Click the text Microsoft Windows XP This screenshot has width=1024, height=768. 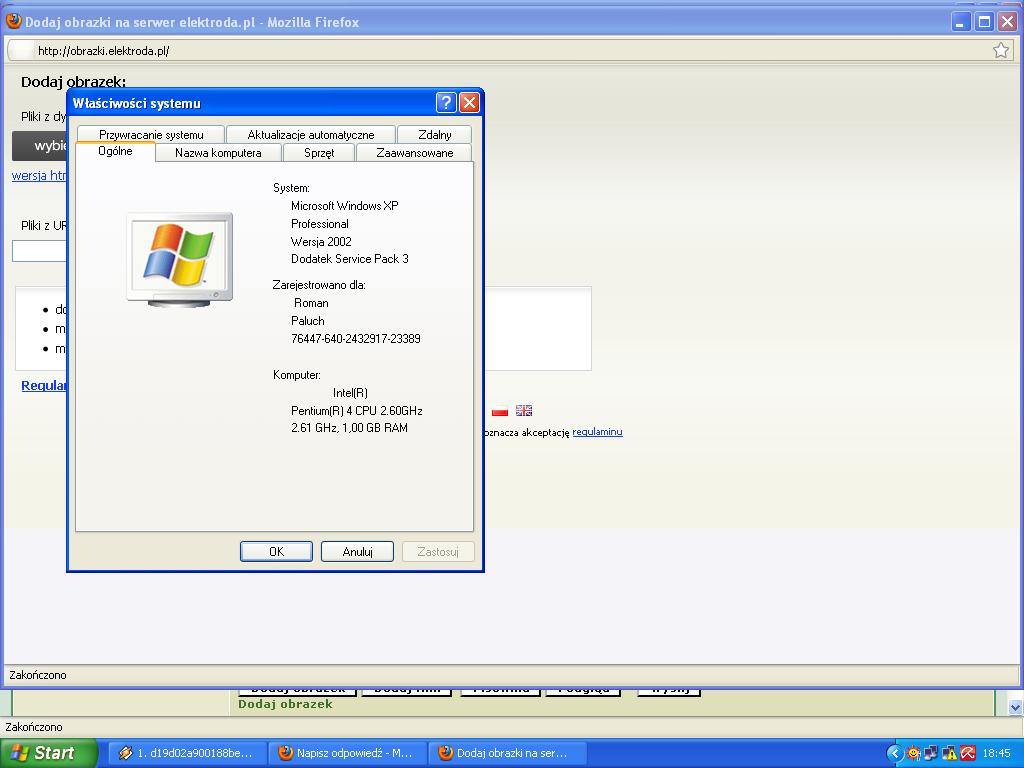344,206
